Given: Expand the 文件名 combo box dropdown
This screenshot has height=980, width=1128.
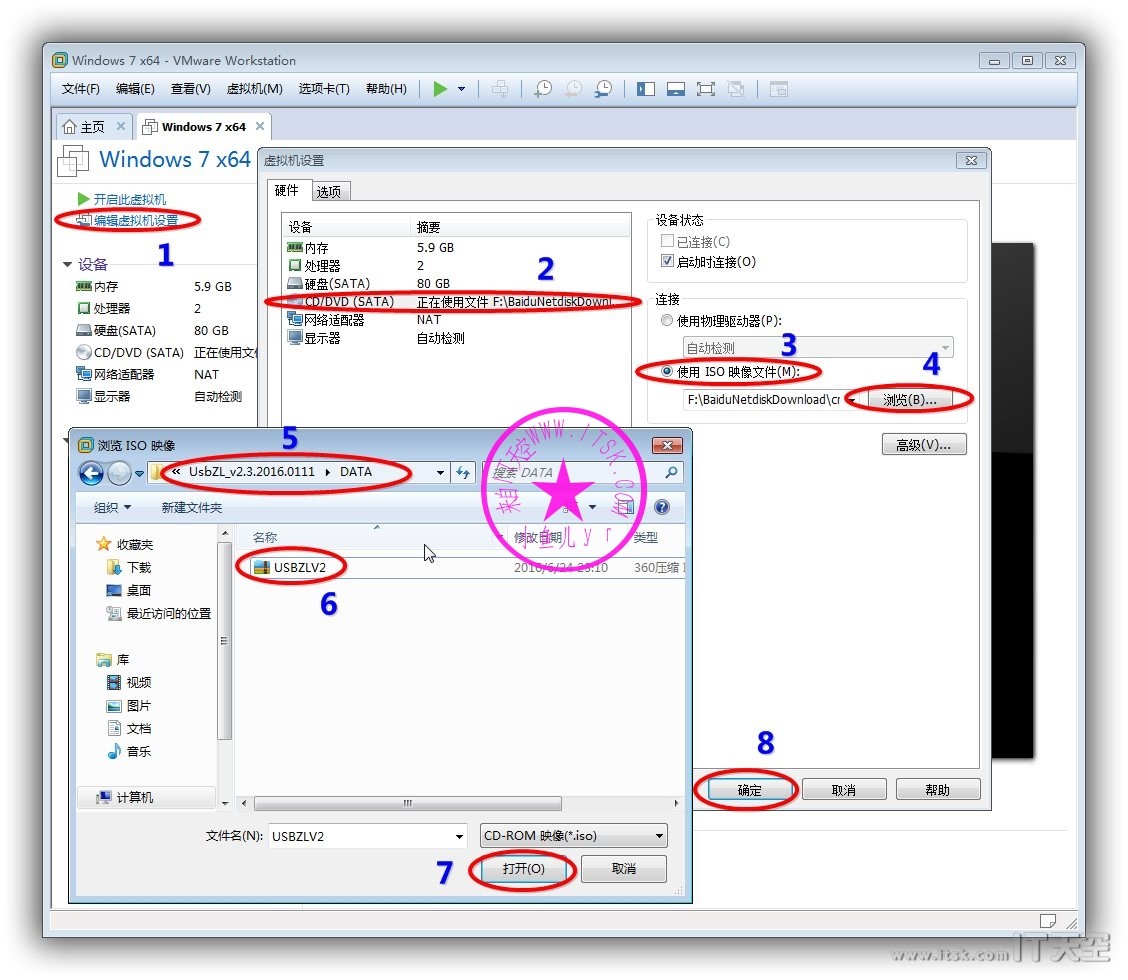Looking at the screenshot, I should tap(459, 836).
